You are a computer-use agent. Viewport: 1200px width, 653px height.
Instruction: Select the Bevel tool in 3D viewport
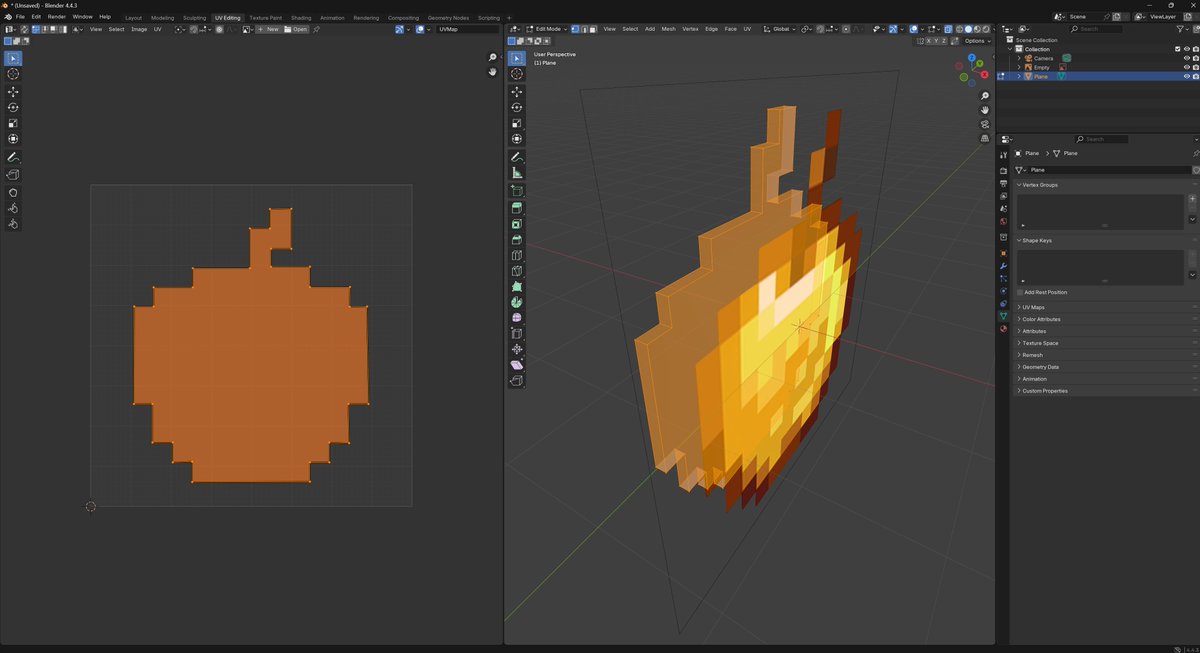coord(517,240)
